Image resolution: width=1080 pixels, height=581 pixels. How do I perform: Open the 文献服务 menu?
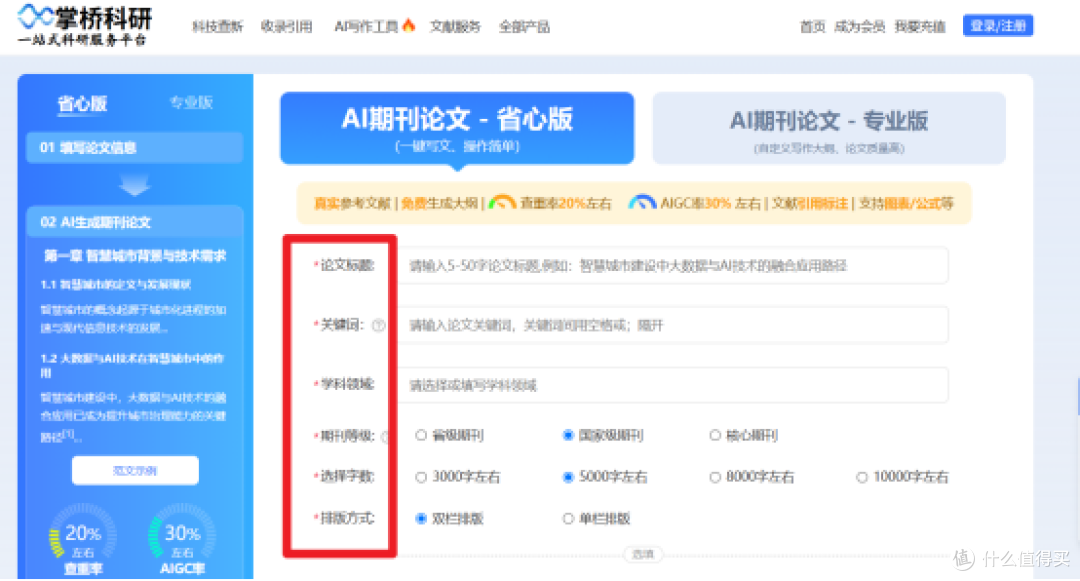point(455,27)
